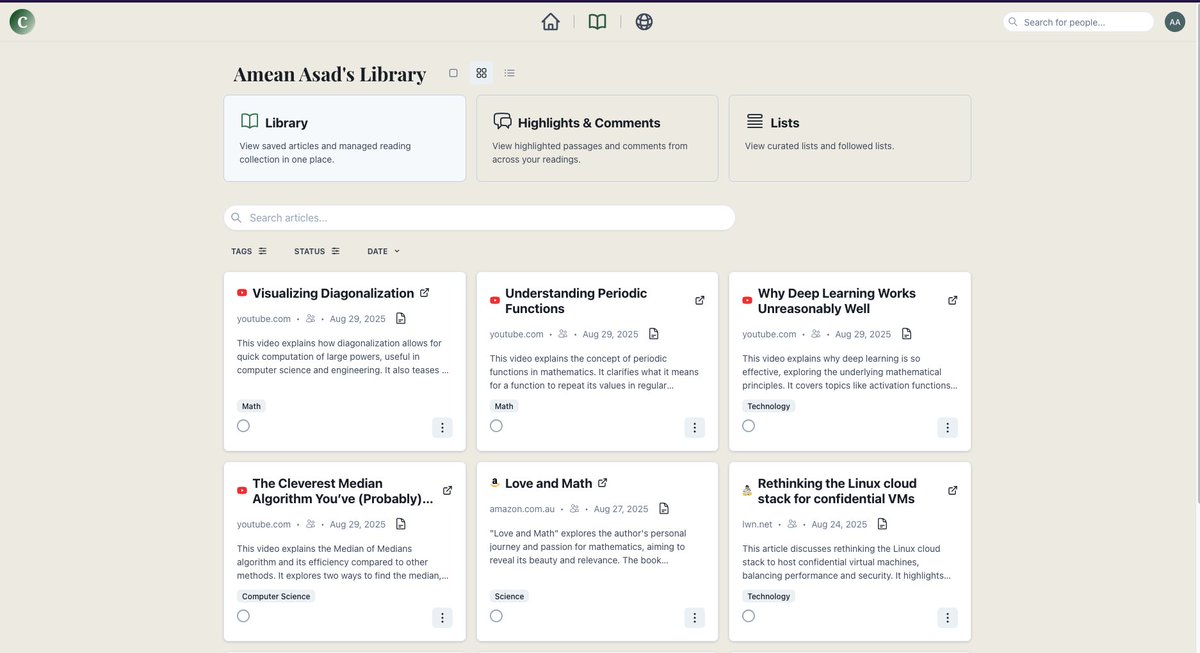The image size is (1200, 653).
Task: Expand the STATUS filter
Action: point(317,251)
